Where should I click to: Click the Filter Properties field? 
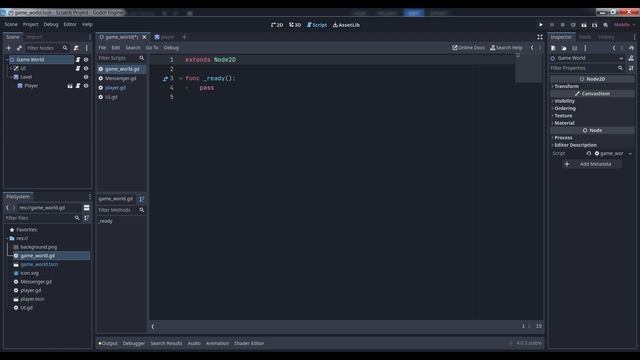coord(587,68)
